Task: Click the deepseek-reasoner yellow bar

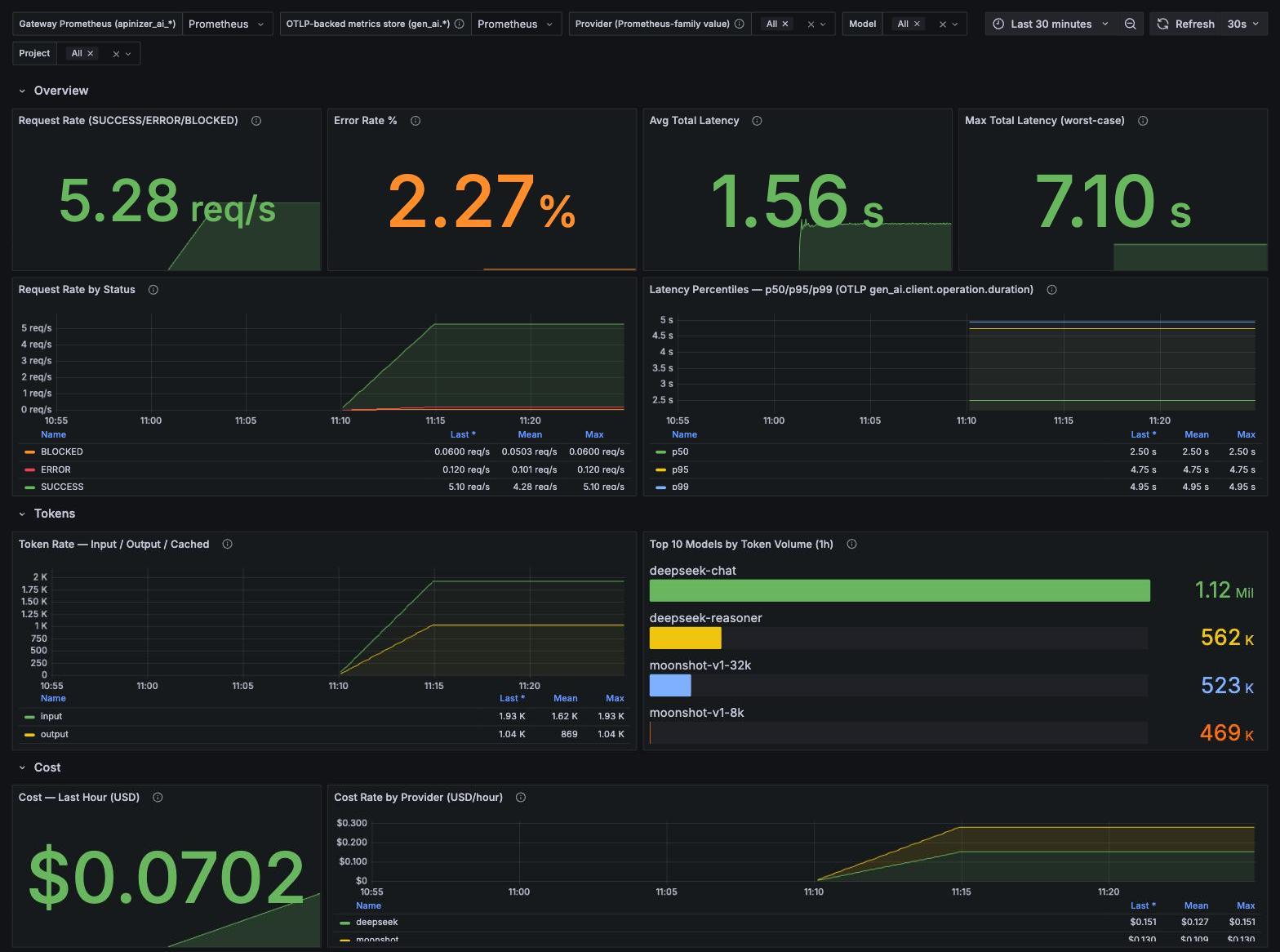Action: (x=685, y=638)
